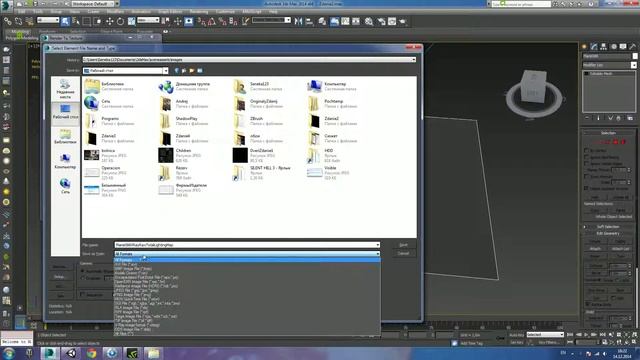Click the object color swatch in Modify panel

[x=635, y=56]
